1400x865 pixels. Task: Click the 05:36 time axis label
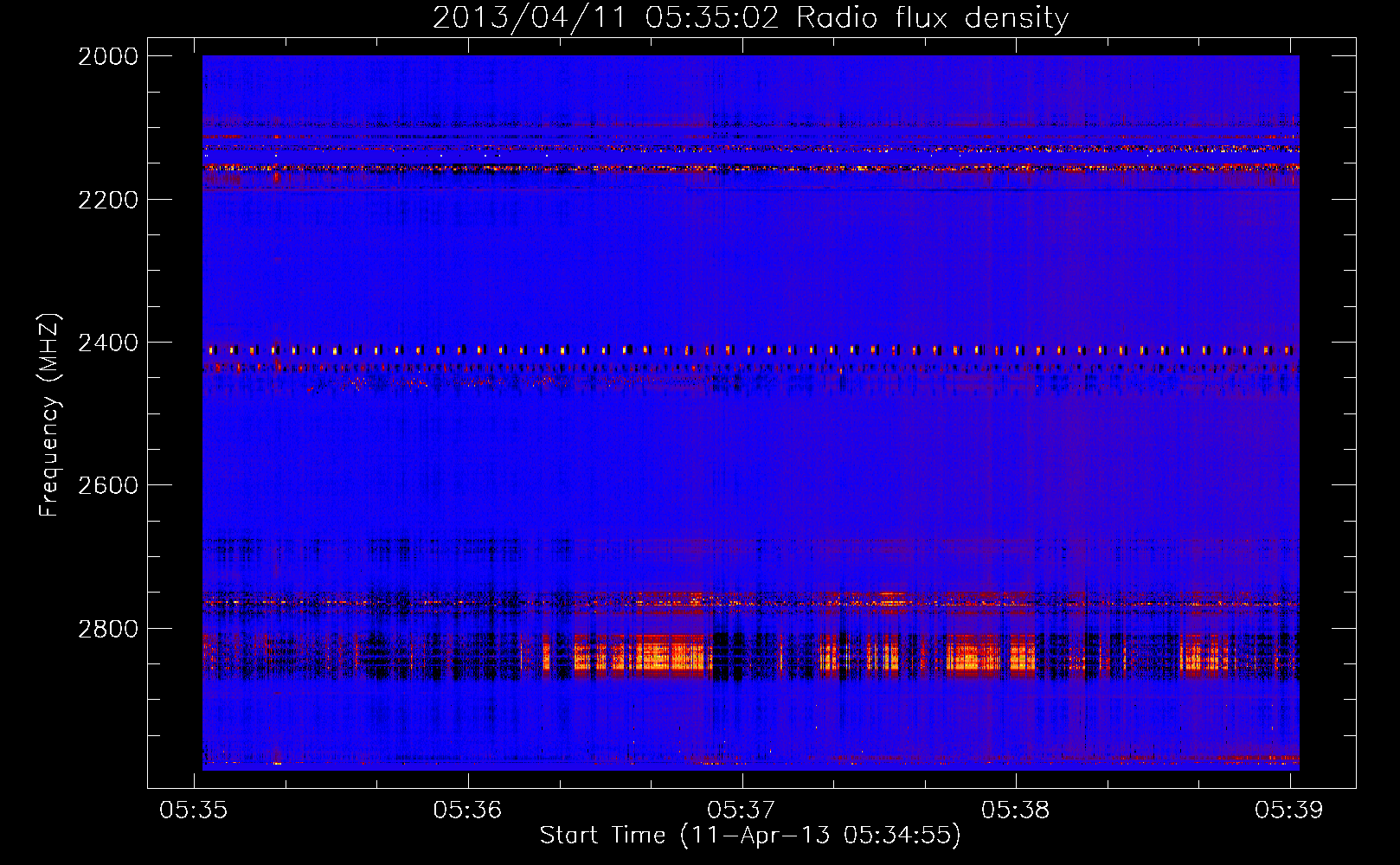467,810
